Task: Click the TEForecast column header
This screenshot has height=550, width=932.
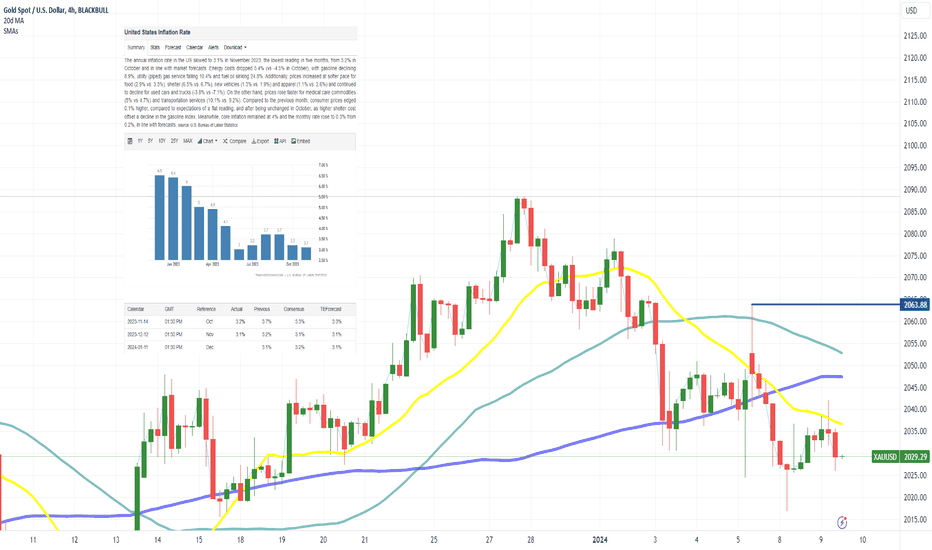Action: [331, 309]
